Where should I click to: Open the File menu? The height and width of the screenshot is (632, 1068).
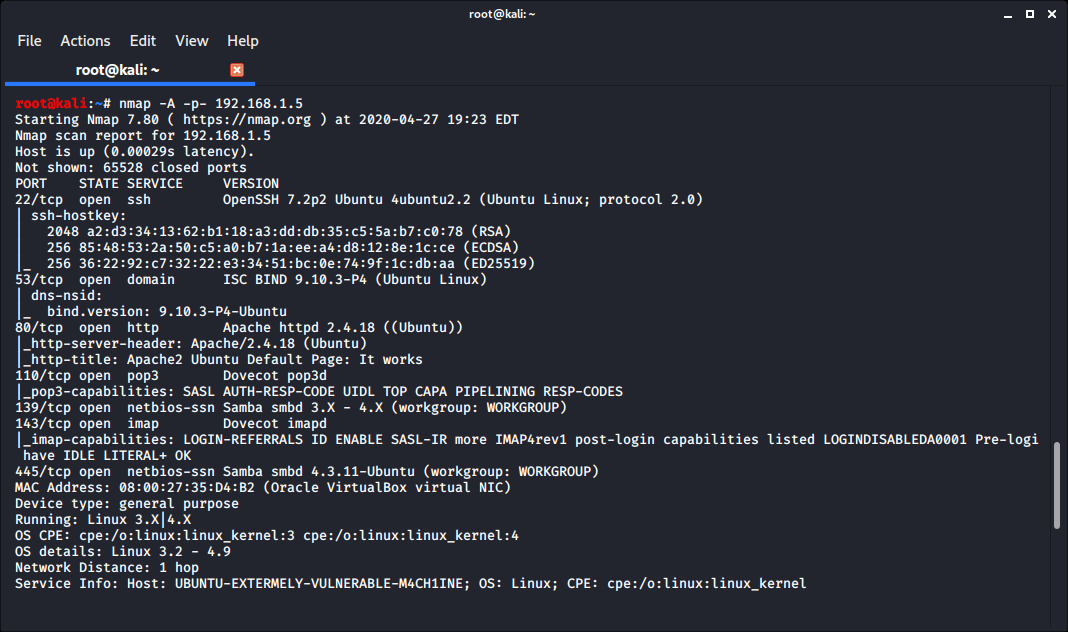point(29,41)
